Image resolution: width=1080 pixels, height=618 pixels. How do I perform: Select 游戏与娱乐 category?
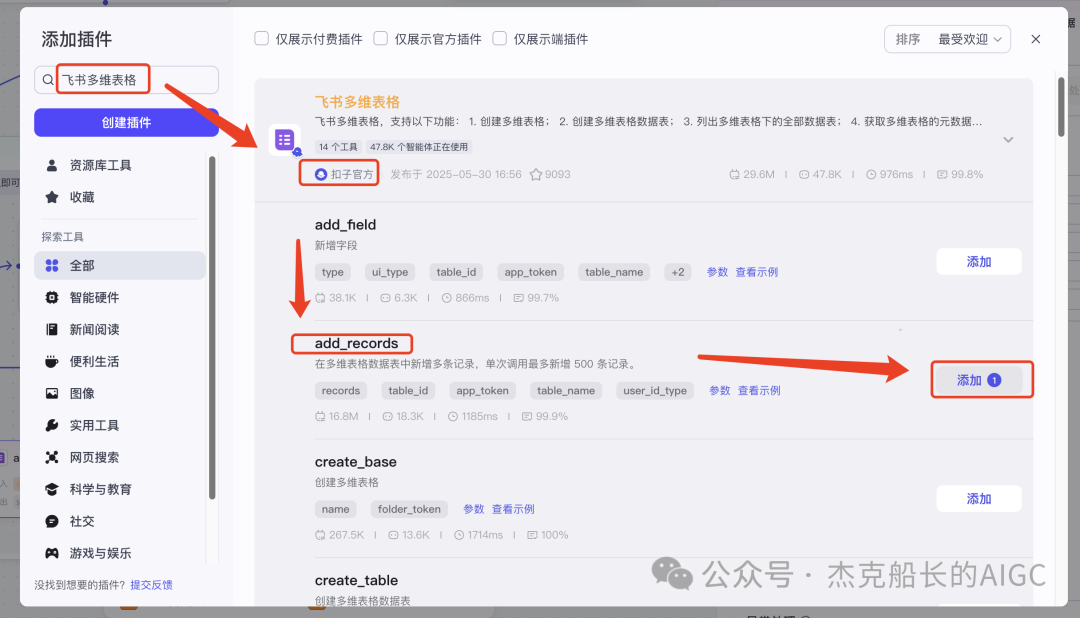pyautogui.click(x=120, y=553)
